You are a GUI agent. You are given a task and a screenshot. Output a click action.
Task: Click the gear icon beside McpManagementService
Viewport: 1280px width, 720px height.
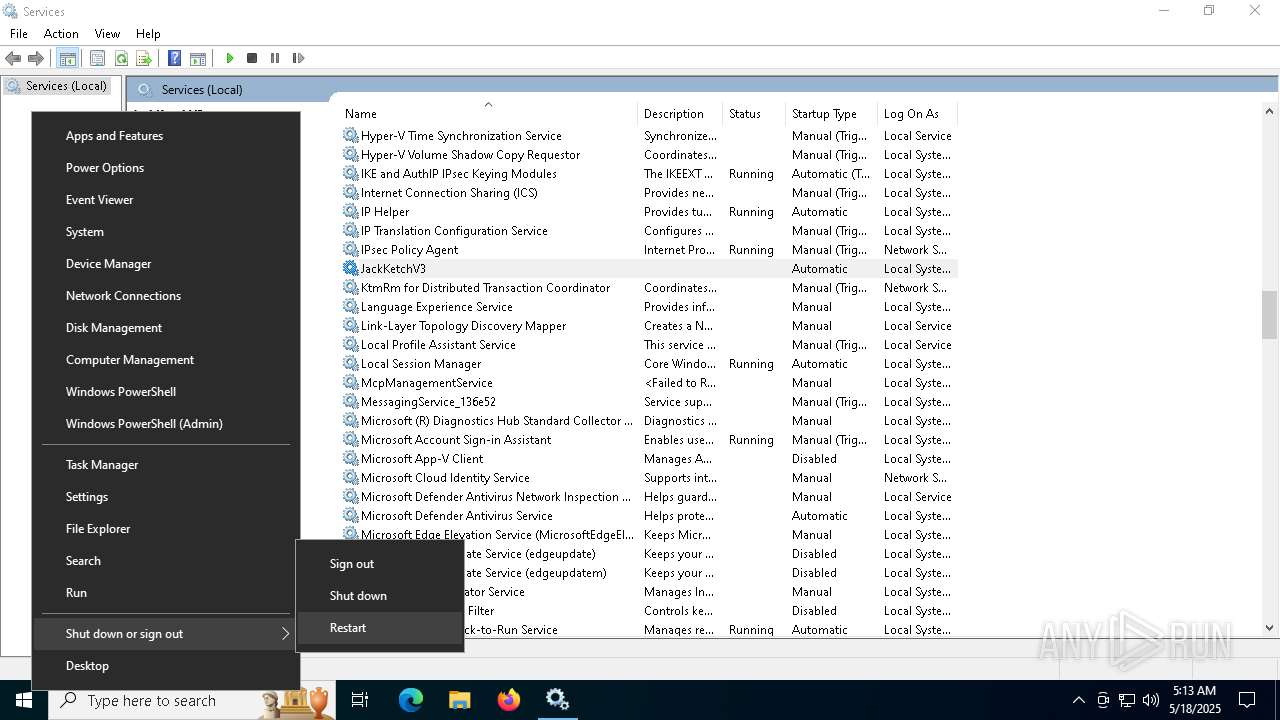350,382
